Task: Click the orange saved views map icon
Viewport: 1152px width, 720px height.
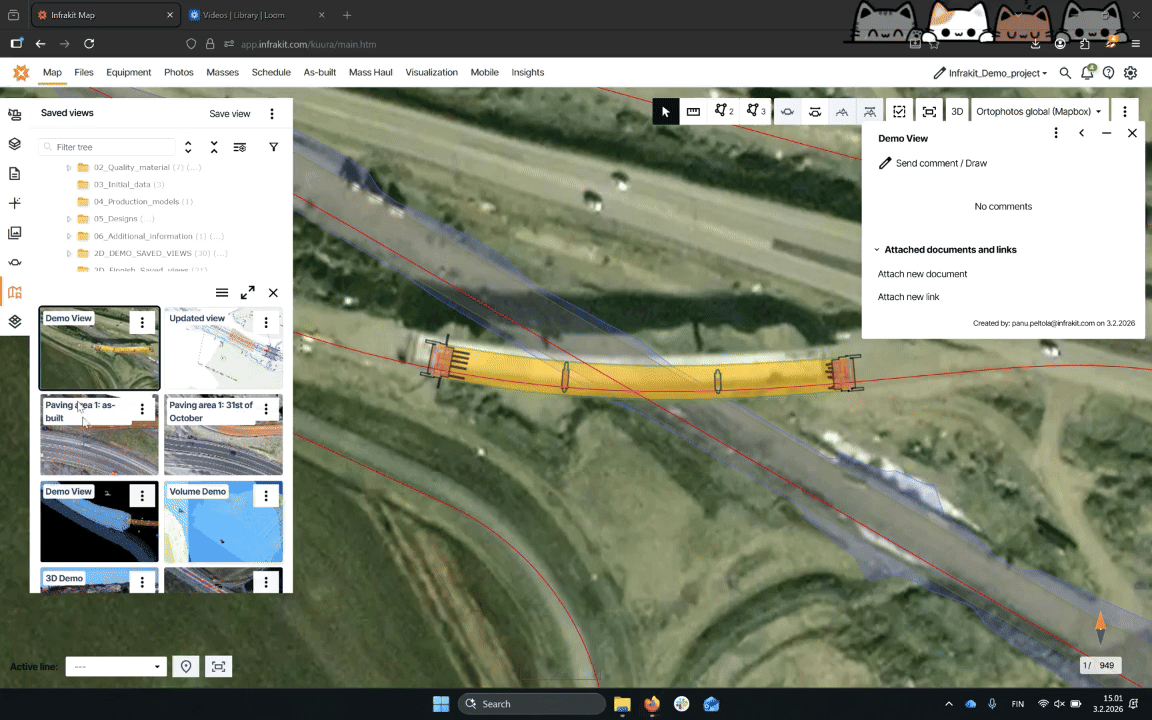Action: (x=15, y=292)
